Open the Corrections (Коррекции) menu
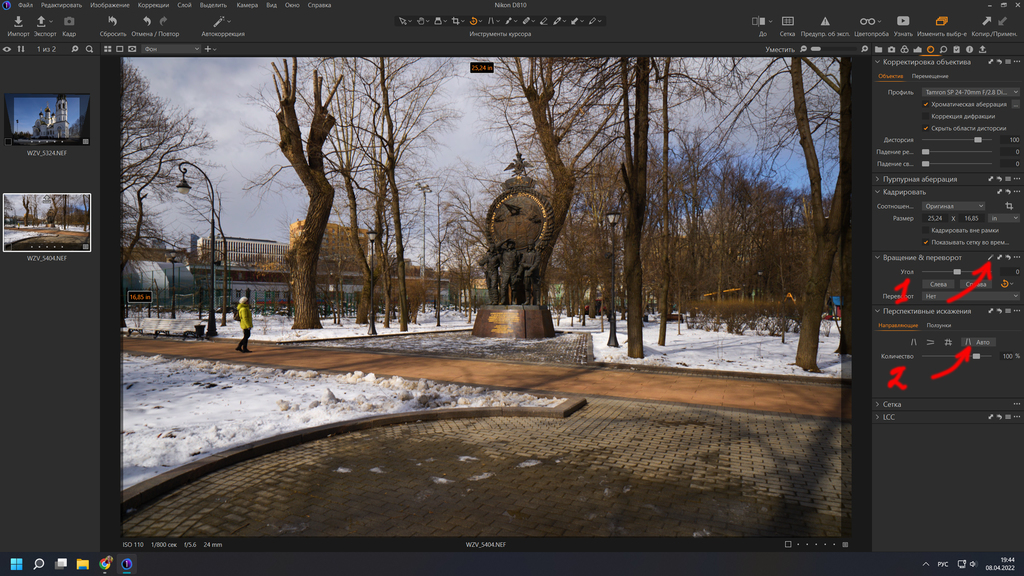Viewport: 1024px width, 576px height. pyautogui.click(x=153, y=5)
